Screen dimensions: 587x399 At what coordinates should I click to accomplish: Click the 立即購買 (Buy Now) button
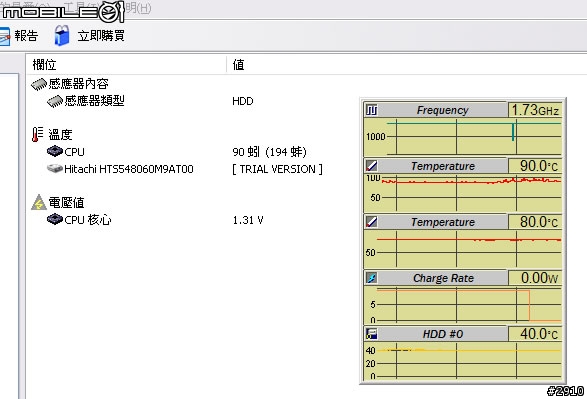[x=89, y=36]
